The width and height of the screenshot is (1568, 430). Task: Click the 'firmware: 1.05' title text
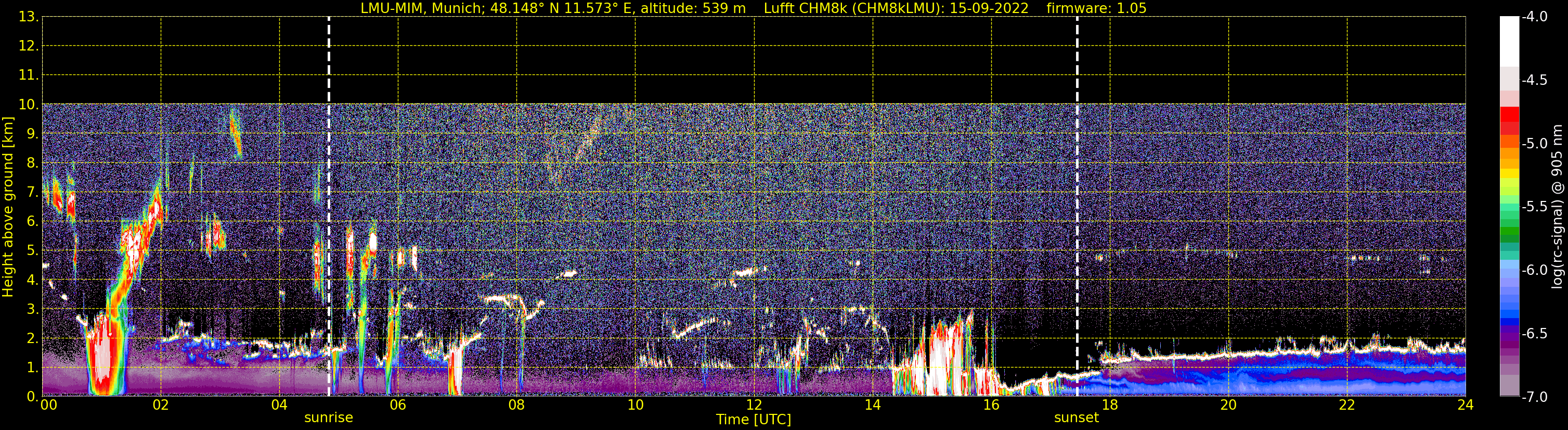(1096, 8)
